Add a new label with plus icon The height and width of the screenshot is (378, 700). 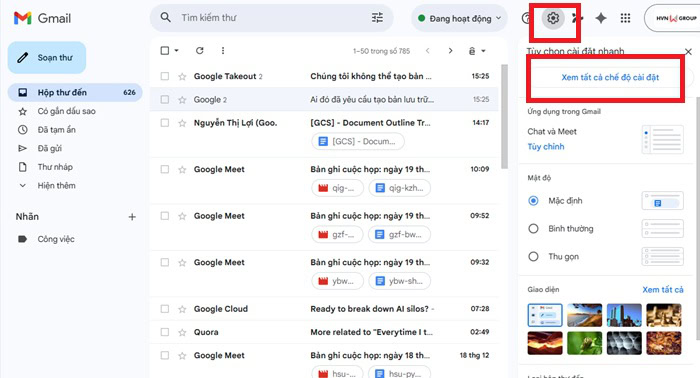(132, 217)
